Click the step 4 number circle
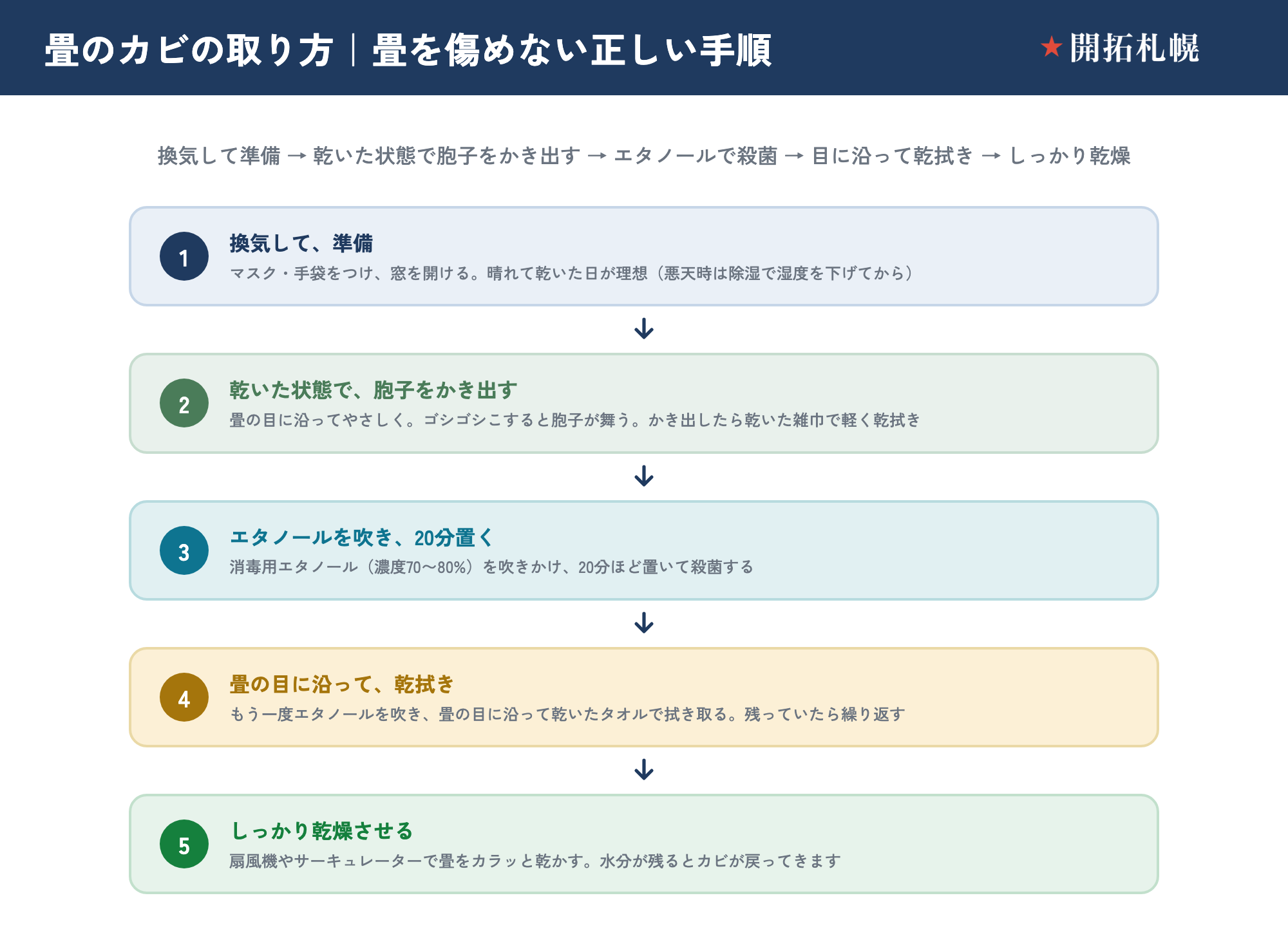The image size is (1288, 927). [184, 697]
